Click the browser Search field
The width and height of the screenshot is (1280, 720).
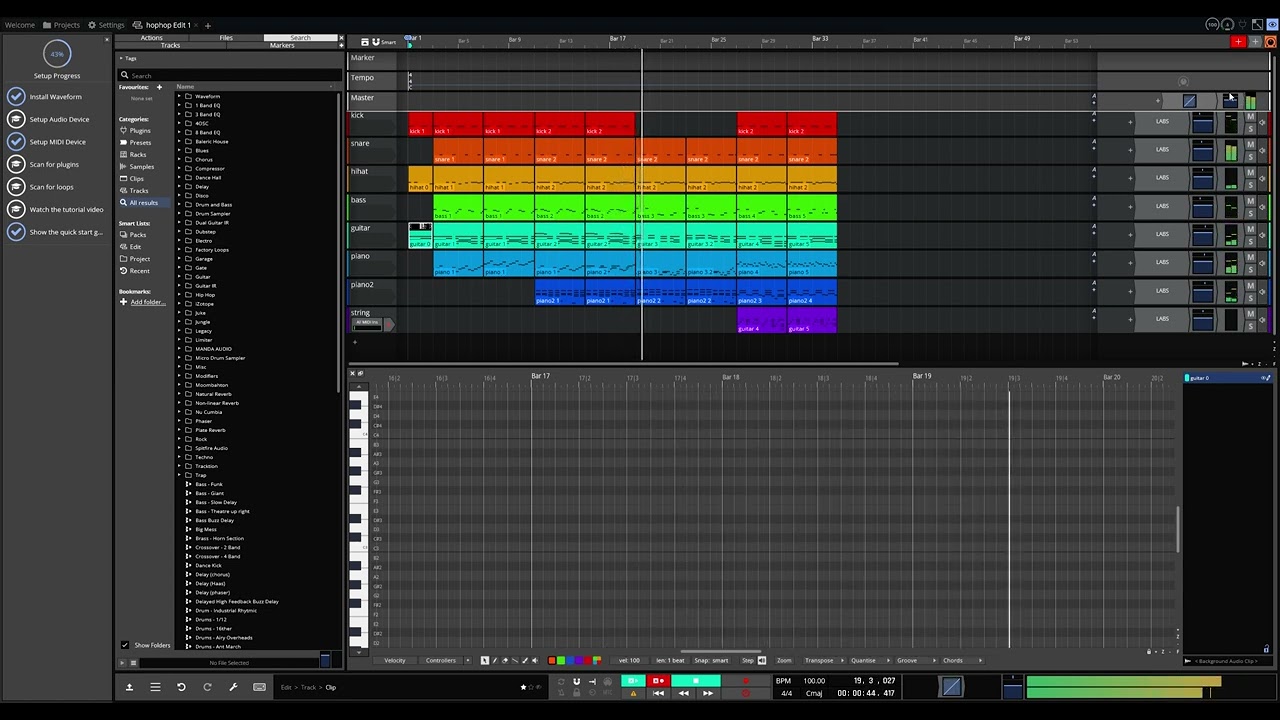click(x=230, y=75)
